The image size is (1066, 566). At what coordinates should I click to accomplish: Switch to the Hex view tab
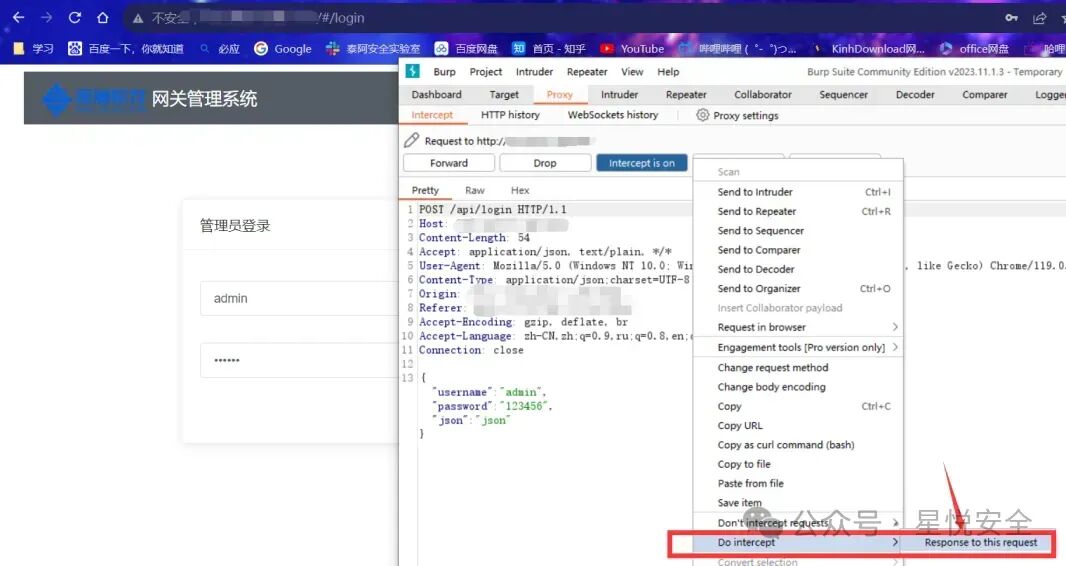[x=519, y=190]
